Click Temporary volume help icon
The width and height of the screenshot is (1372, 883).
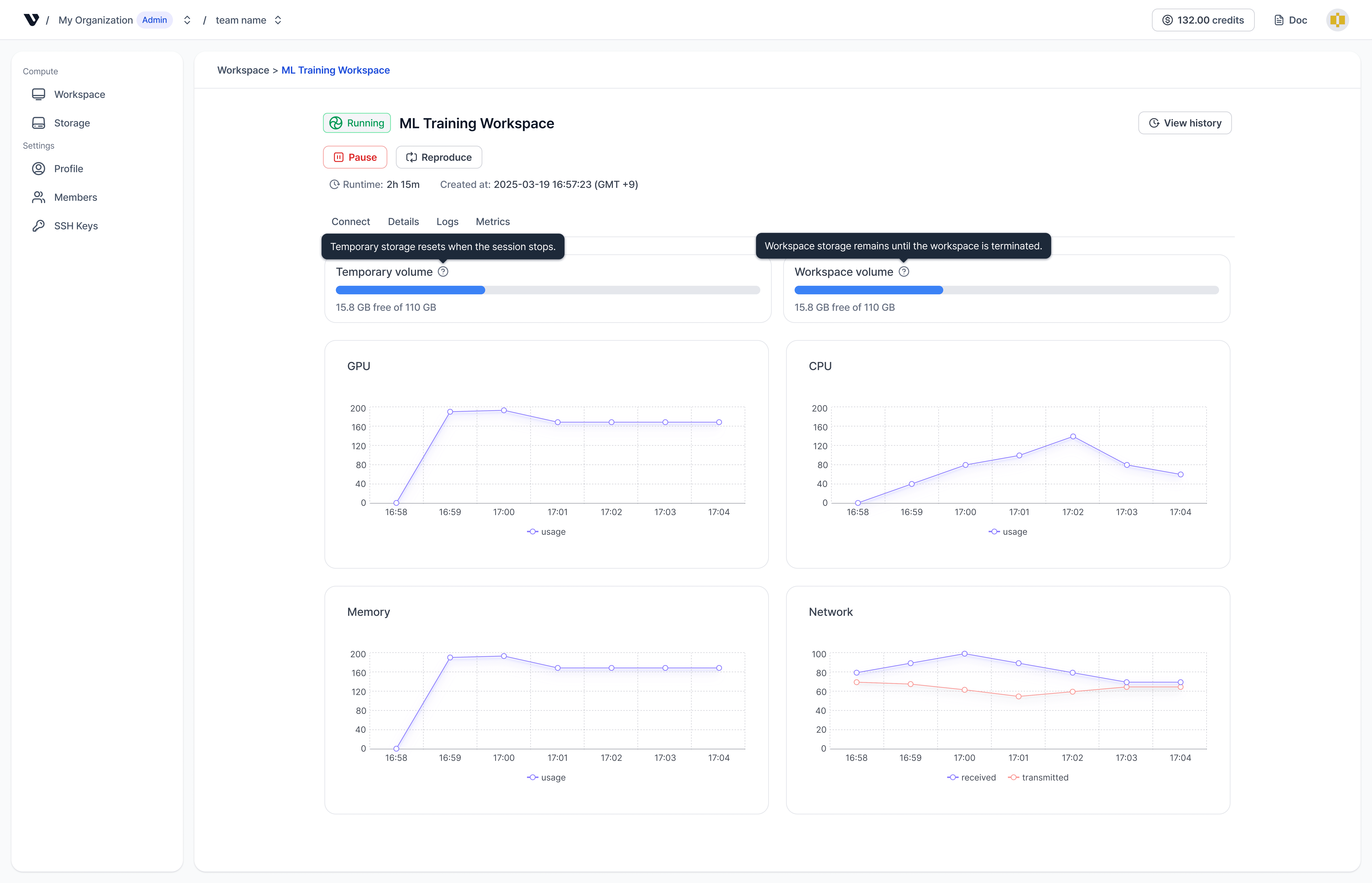pos(443,272)
